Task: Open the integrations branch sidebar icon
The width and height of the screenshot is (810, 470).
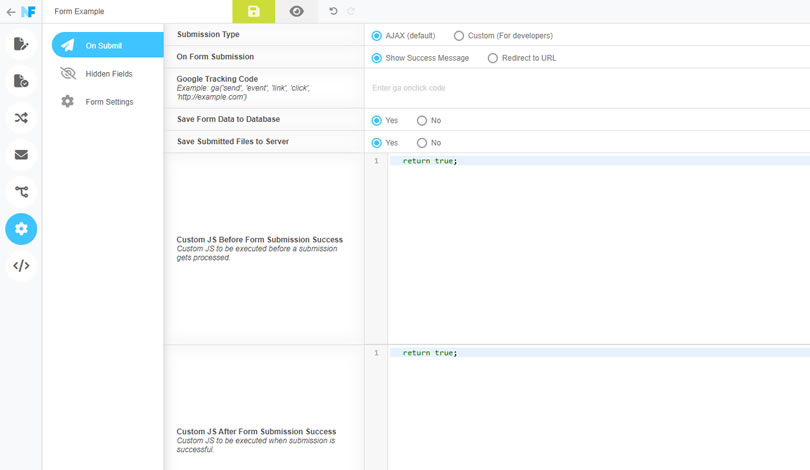Action: (21, 192)
